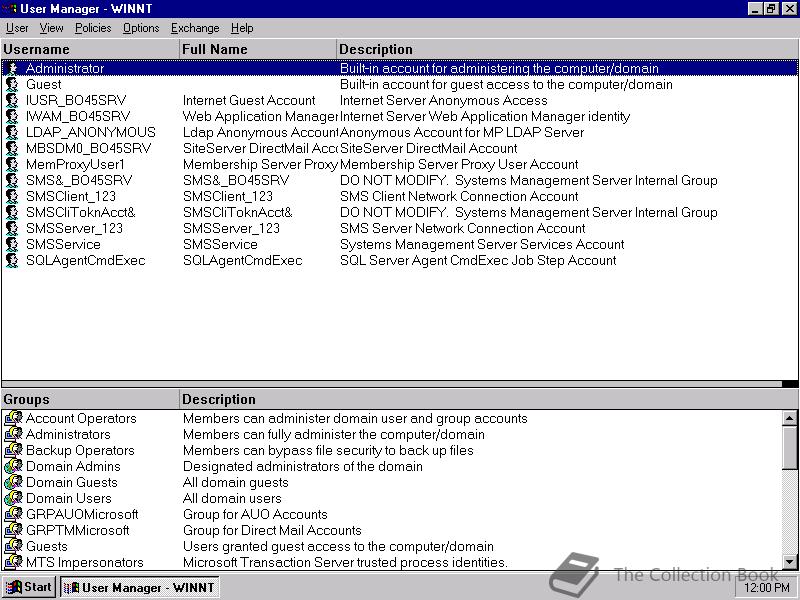Open the User menu
The width and height of the screenshot is (800, 600).
[x=17, y=28]
